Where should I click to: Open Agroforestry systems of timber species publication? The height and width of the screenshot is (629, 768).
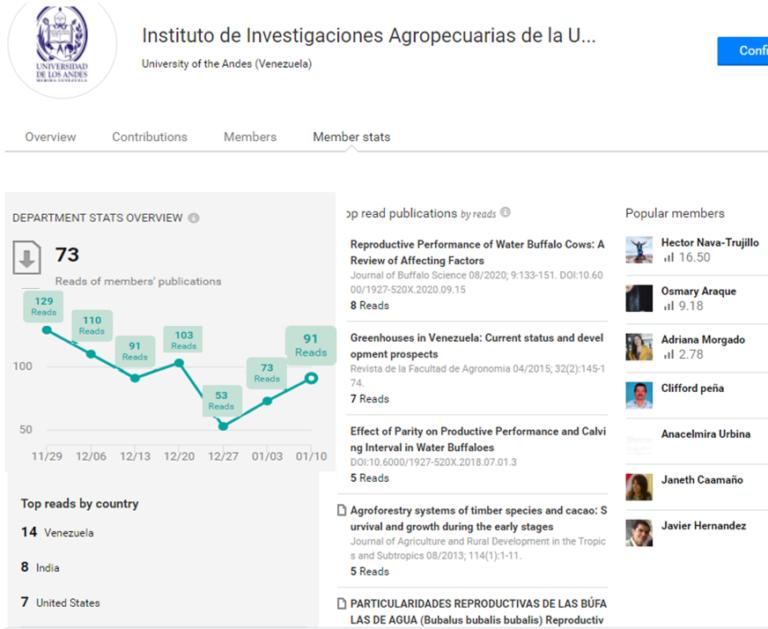click(479, 518)
